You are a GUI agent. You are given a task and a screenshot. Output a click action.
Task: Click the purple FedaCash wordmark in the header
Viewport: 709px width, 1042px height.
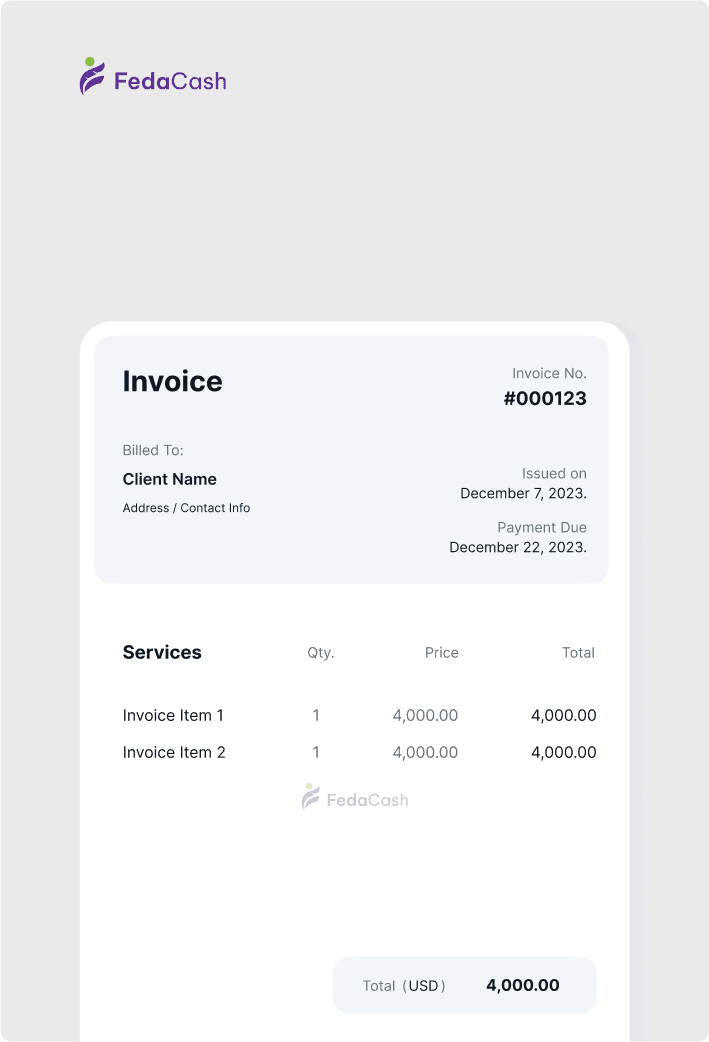click(170, 81)
